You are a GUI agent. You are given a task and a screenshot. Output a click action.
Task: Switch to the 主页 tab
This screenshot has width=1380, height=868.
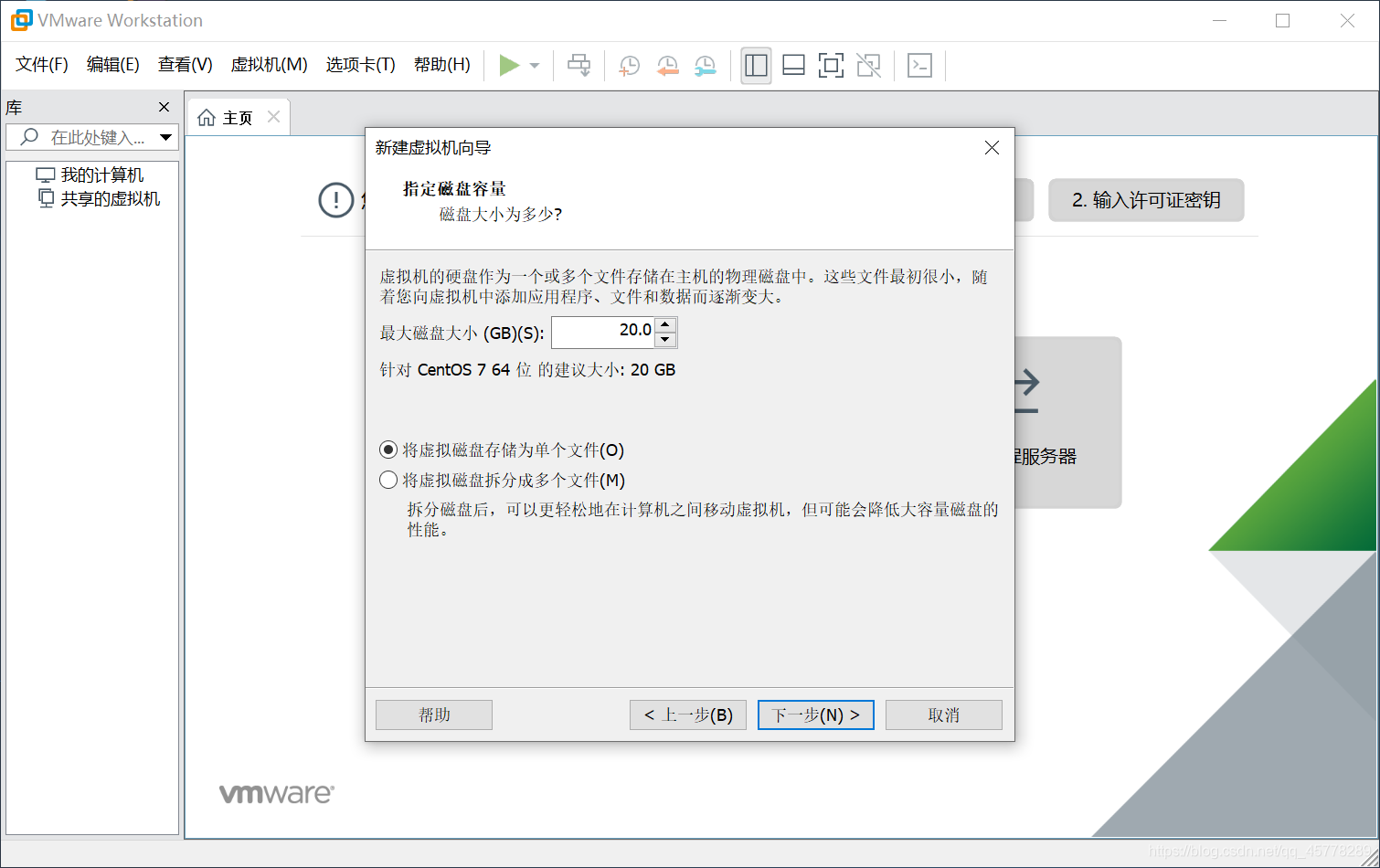pyautogui.click(x=238, y=118)
